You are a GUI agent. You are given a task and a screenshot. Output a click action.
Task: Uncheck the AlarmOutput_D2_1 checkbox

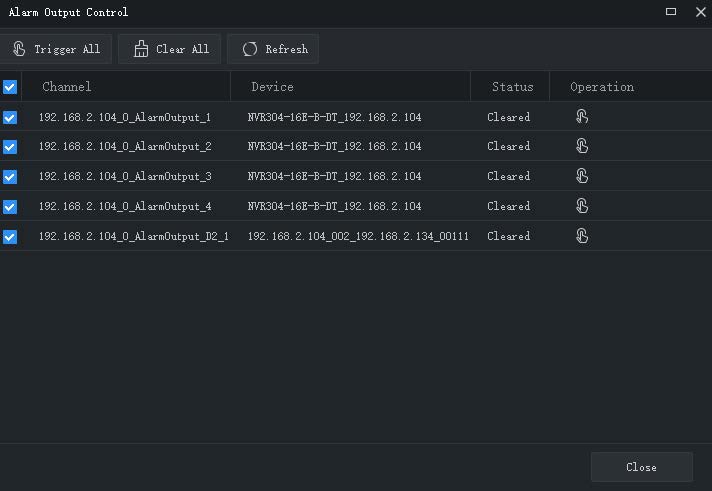point(10,237)
